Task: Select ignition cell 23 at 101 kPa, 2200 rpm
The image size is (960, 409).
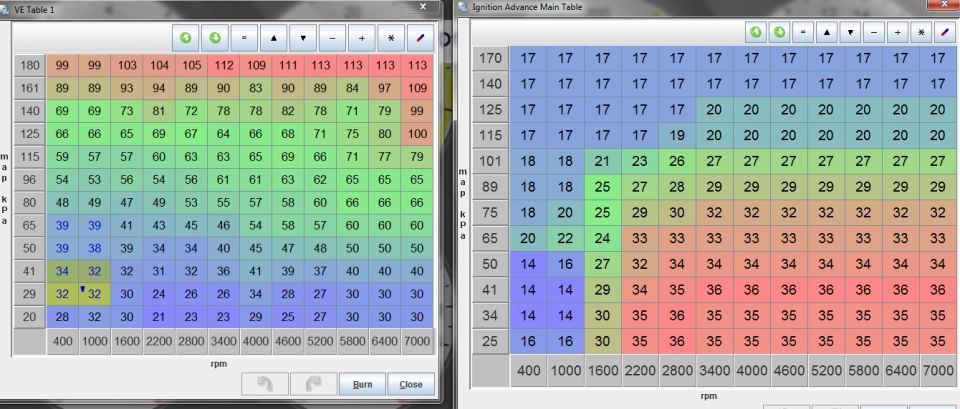Action: (639, 161)
